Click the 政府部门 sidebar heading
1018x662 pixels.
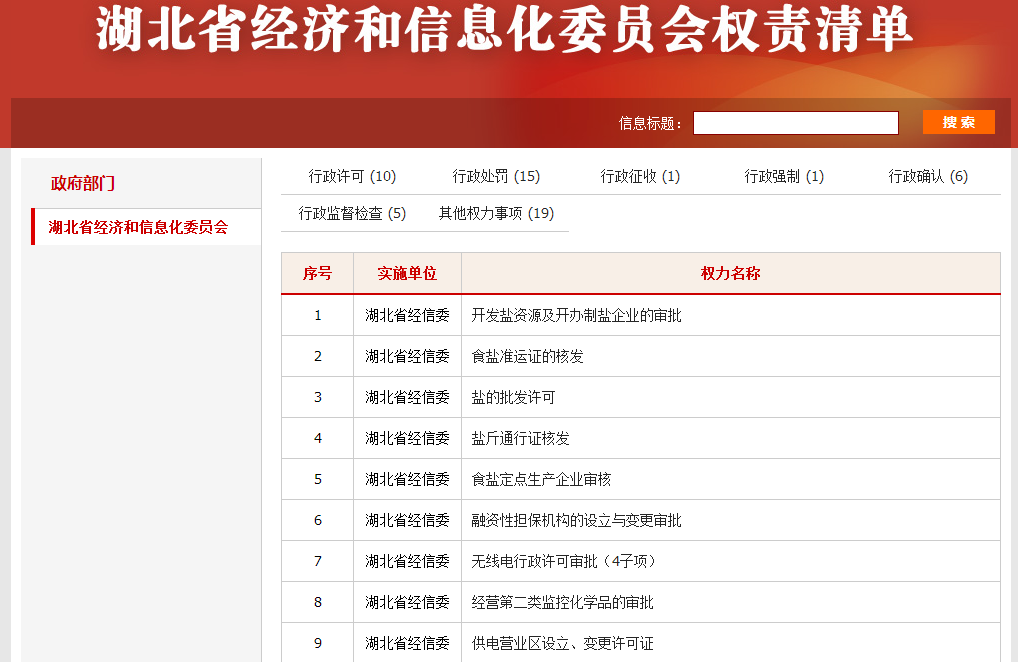[83, 183]
